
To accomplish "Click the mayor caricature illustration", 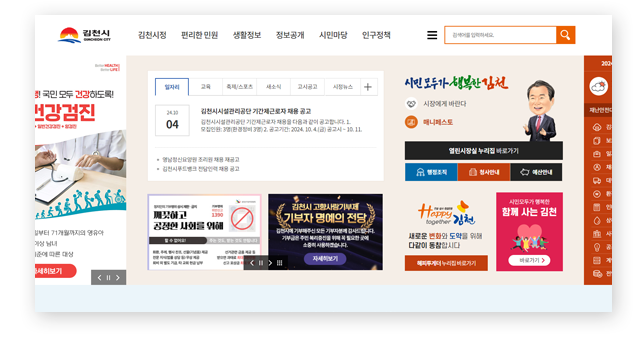I will pyautogui.click(x=540, y=110).
